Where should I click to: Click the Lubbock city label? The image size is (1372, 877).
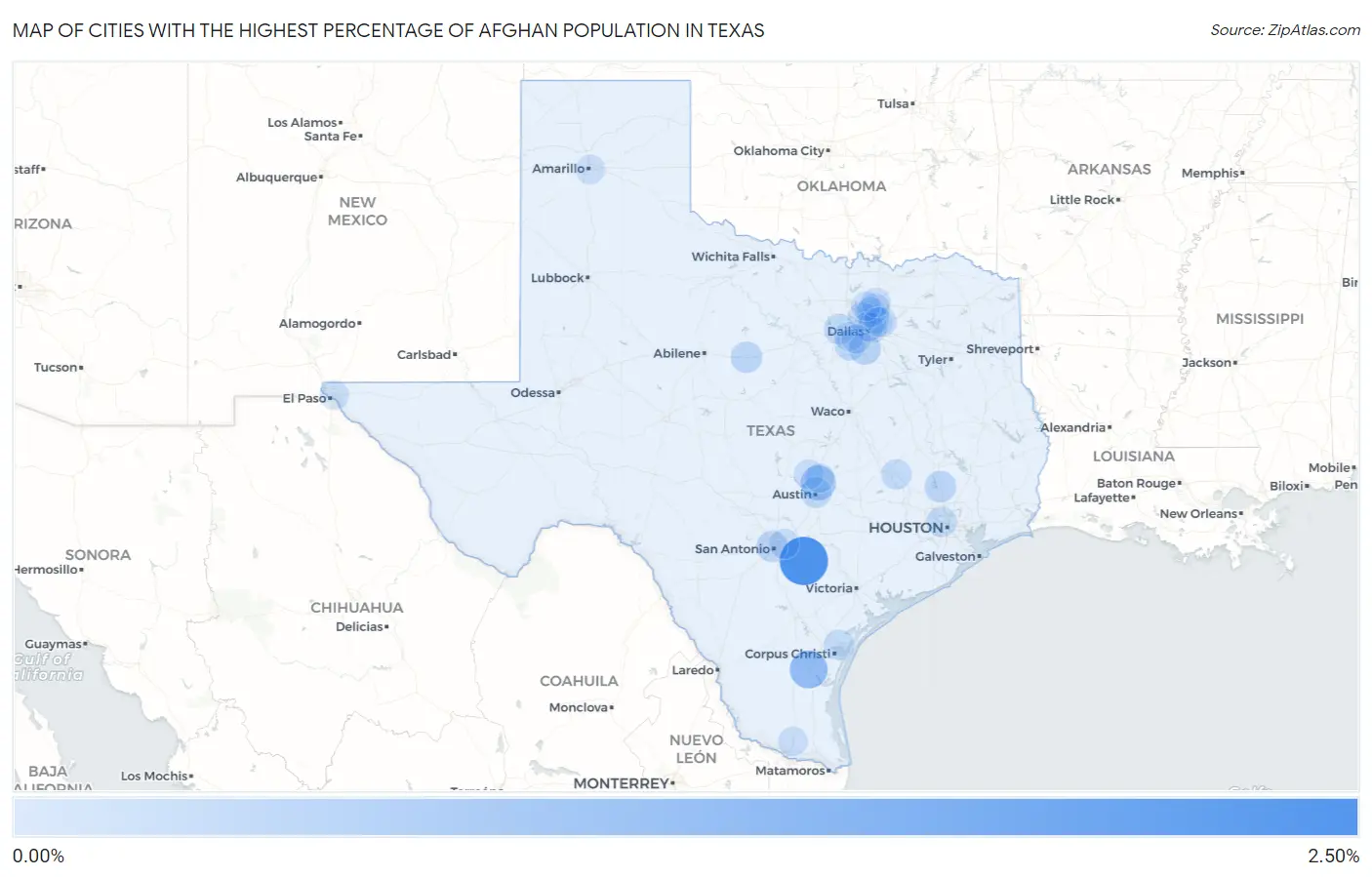pyautogui.click(x=557, y=278)
